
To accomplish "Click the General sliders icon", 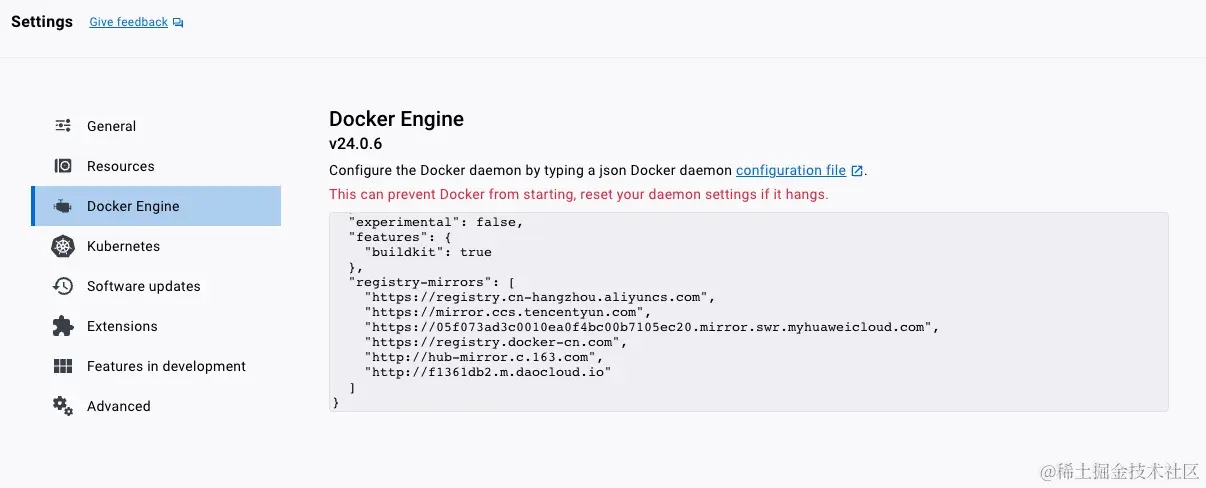I will tap(63, 126).
